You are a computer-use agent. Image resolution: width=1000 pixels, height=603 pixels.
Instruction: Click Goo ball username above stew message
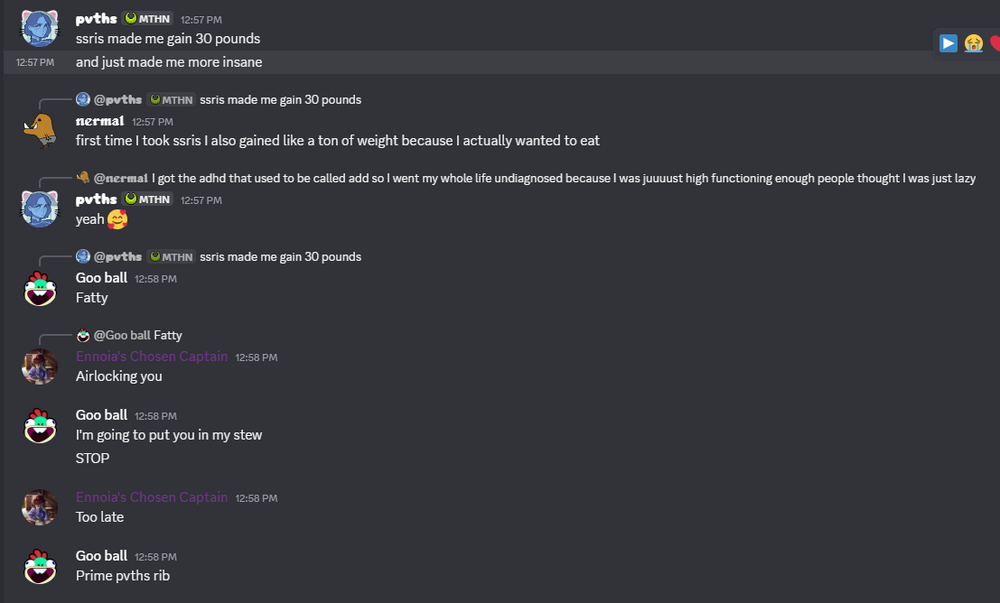[x=101, y=415]
